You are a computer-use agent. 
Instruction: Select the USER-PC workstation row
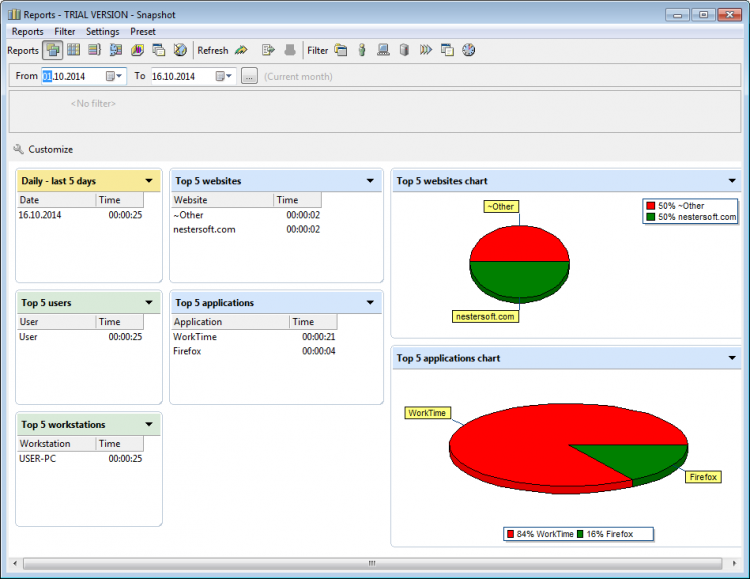[80, 458]
